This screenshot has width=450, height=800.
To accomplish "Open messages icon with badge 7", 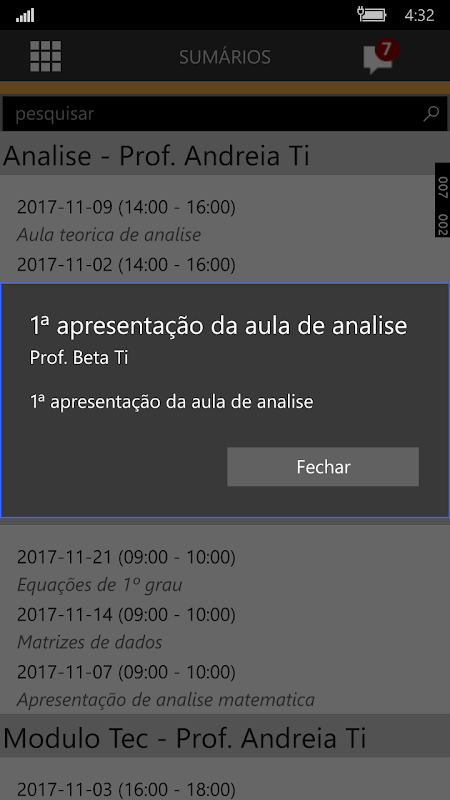I will click(380, 57).
